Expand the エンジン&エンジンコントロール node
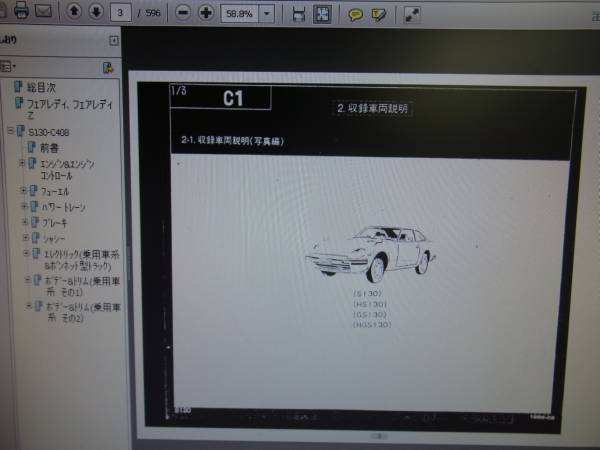This screenshot has height=450, width=600. [x=22, y=163]
